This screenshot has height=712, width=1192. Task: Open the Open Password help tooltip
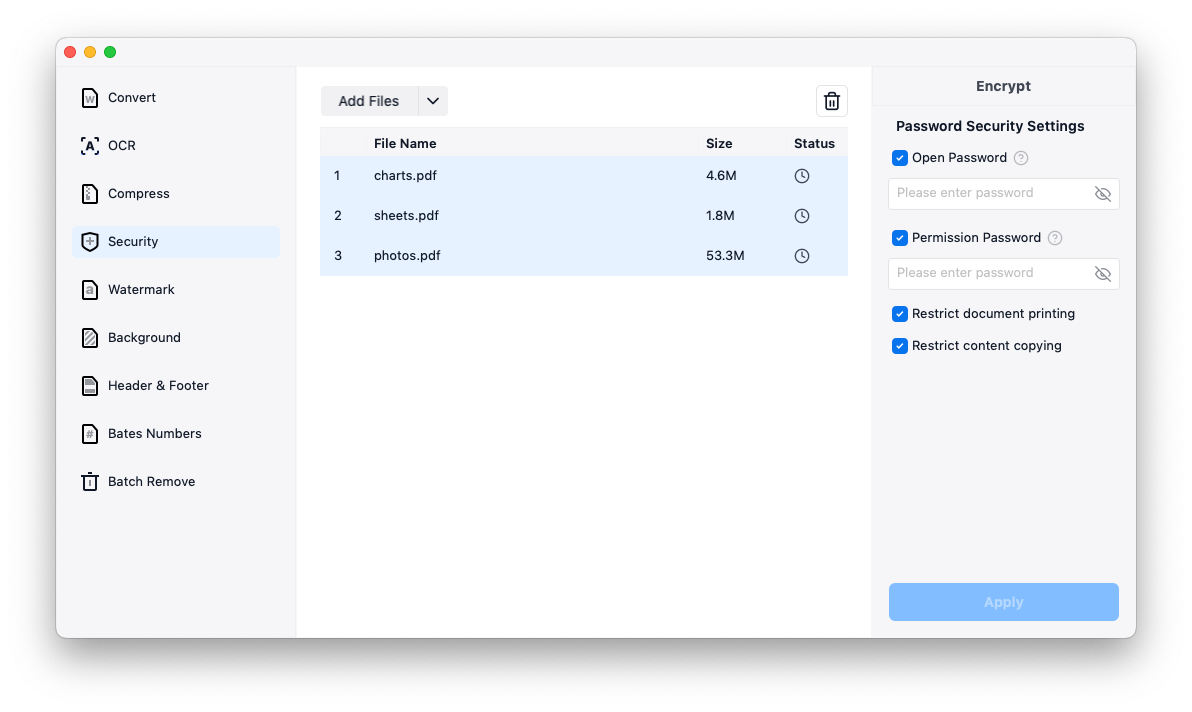[x=1020, y=157]
